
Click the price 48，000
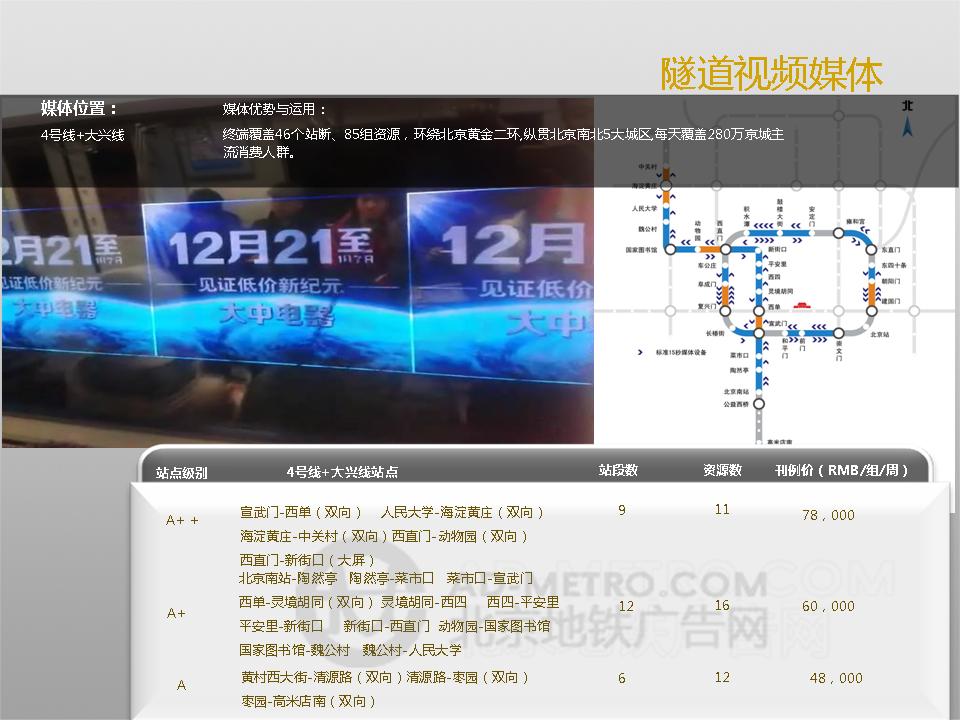tap(836, 678)
